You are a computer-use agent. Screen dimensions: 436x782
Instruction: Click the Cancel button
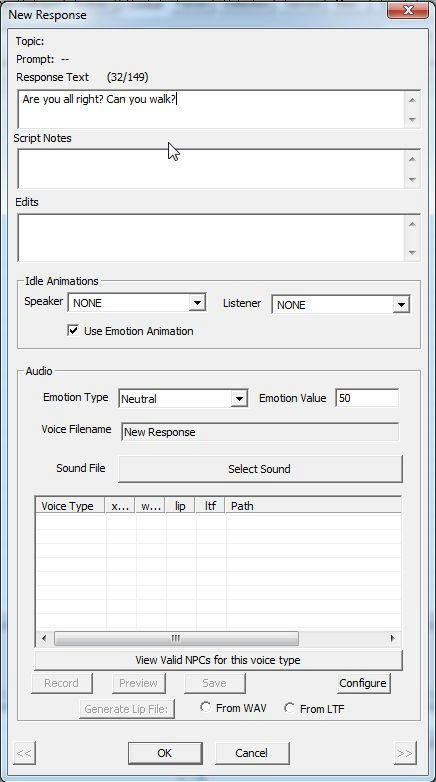[x=252, y=753]
